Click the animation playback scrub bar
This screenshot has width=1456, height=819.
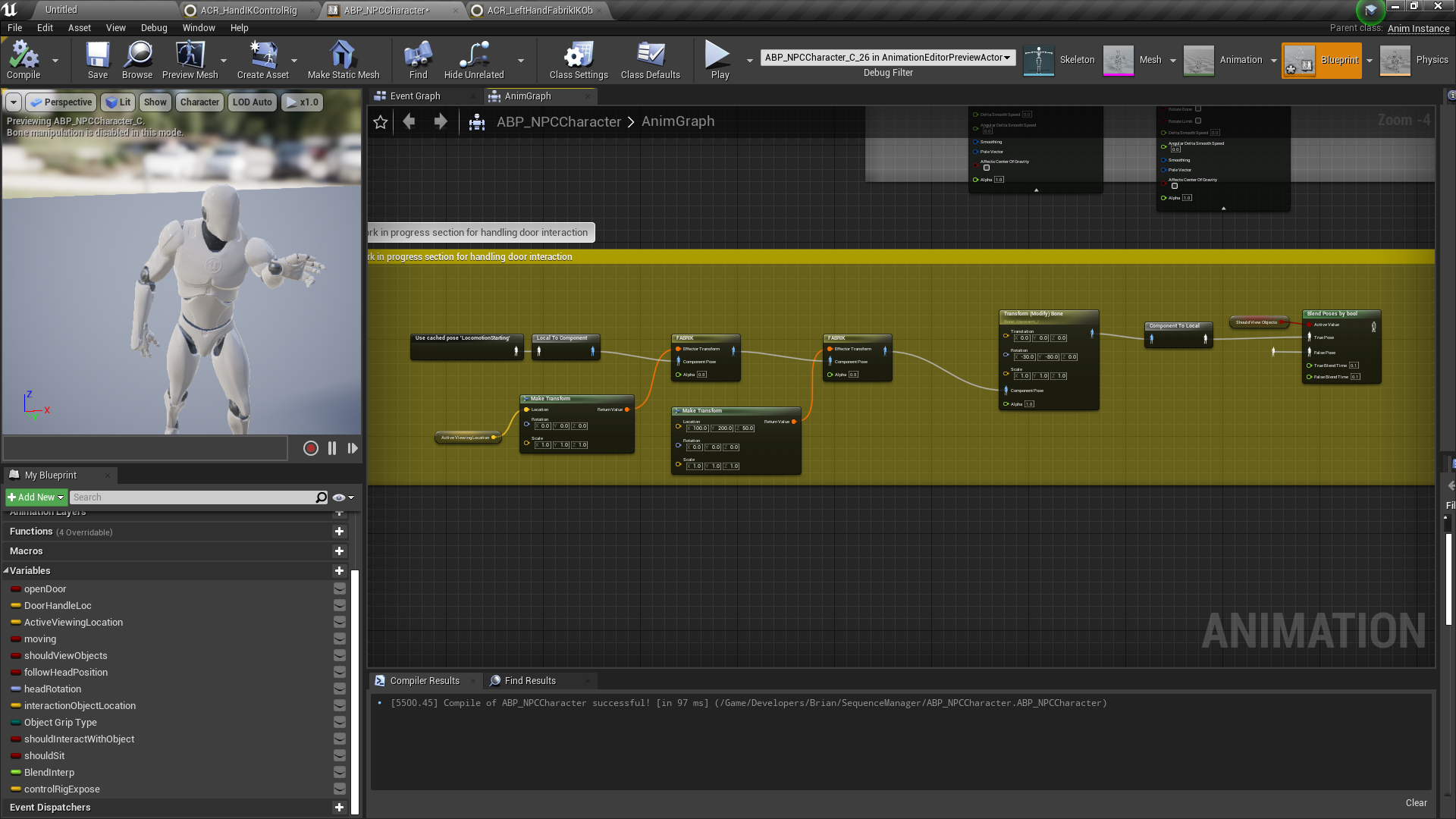click(x=144, y=448)
